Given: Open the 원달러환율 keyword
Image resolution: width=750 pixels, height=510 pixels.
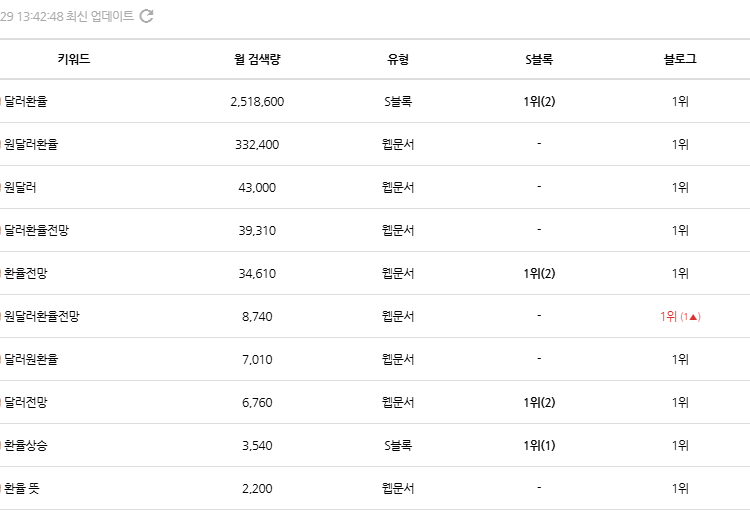Looking at the screenshot, I should [31, 144].
